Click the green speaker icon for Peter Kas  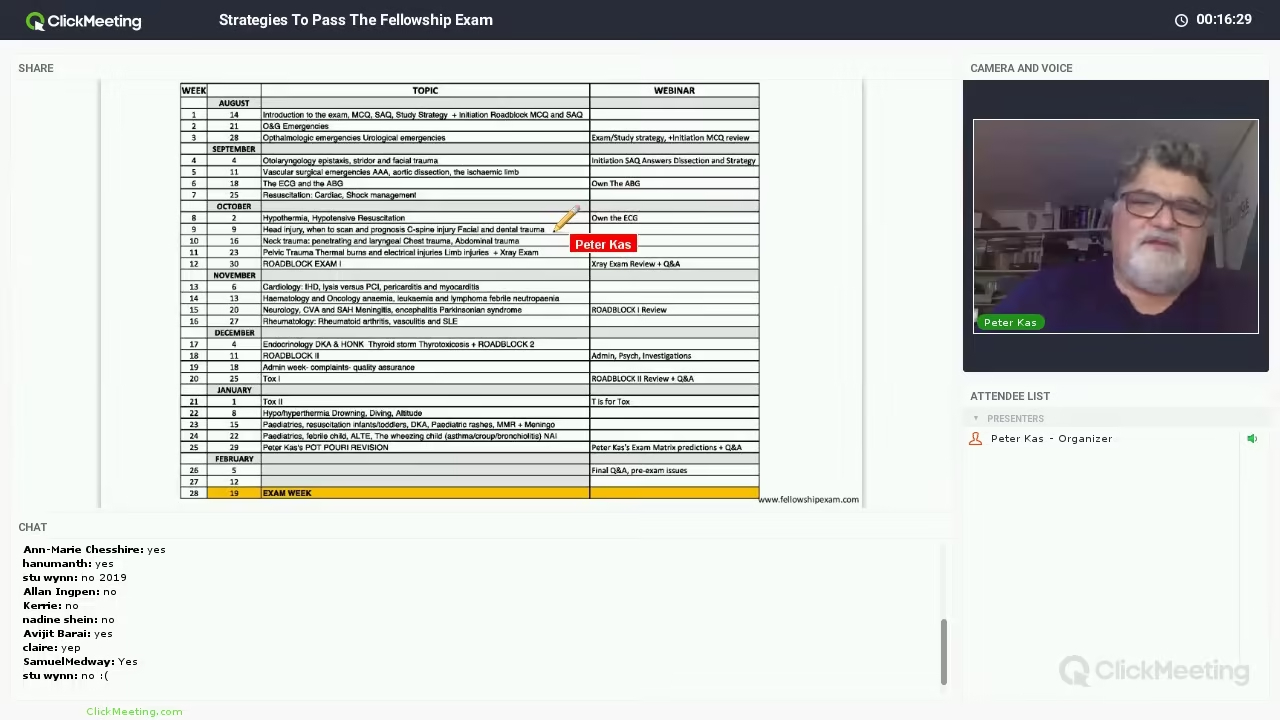(1251, 439)
